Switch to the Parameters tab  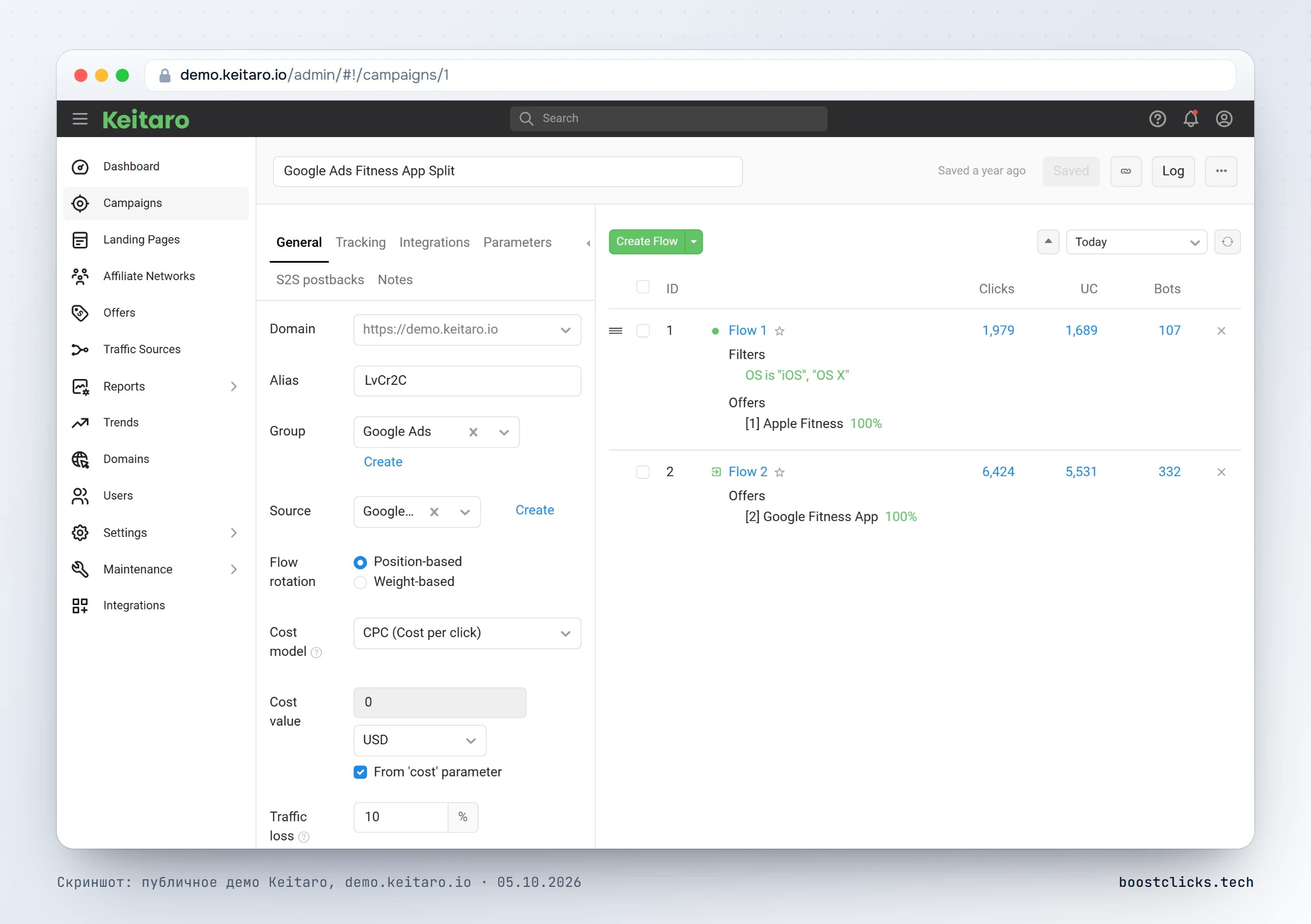tap(517, 242)
